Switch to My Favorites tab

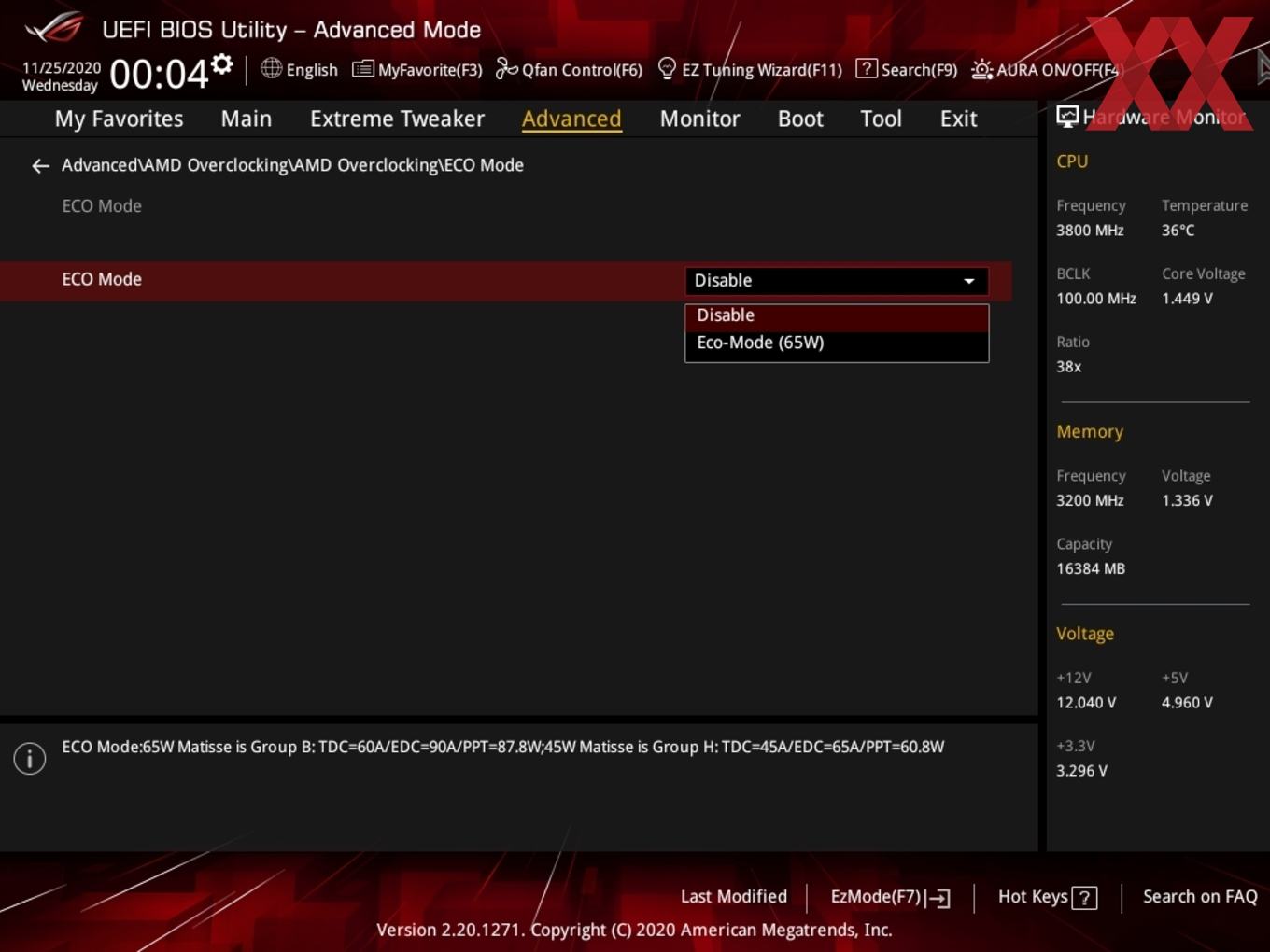[x=119, y=119]
